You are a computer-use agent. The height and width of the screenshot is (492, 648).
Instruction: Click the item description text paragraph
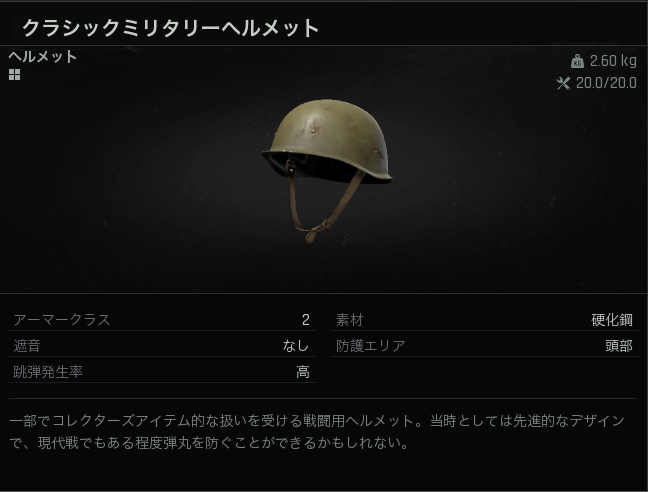317,432
